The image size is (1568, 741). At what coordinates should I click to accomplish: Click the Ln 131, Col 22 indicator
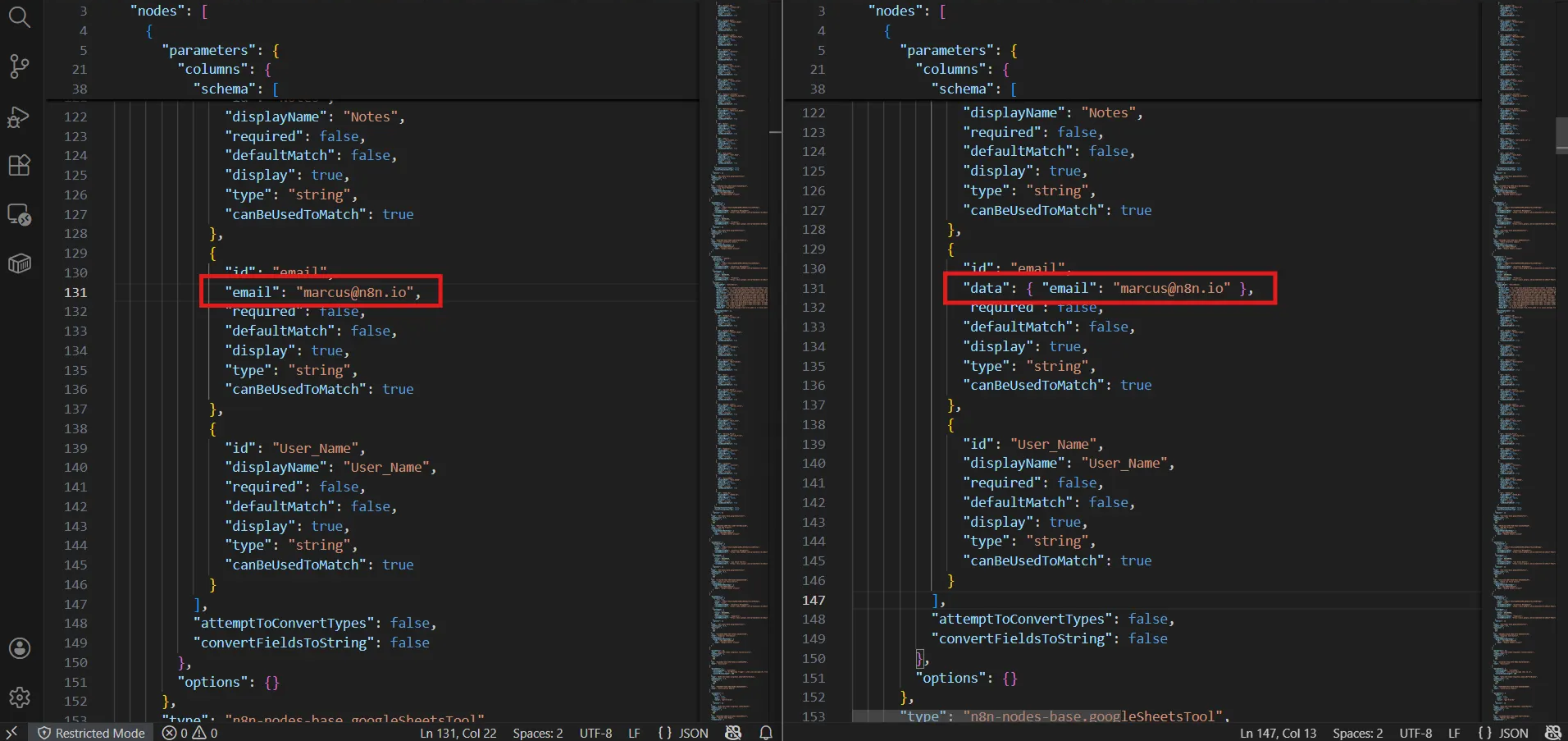458,733
